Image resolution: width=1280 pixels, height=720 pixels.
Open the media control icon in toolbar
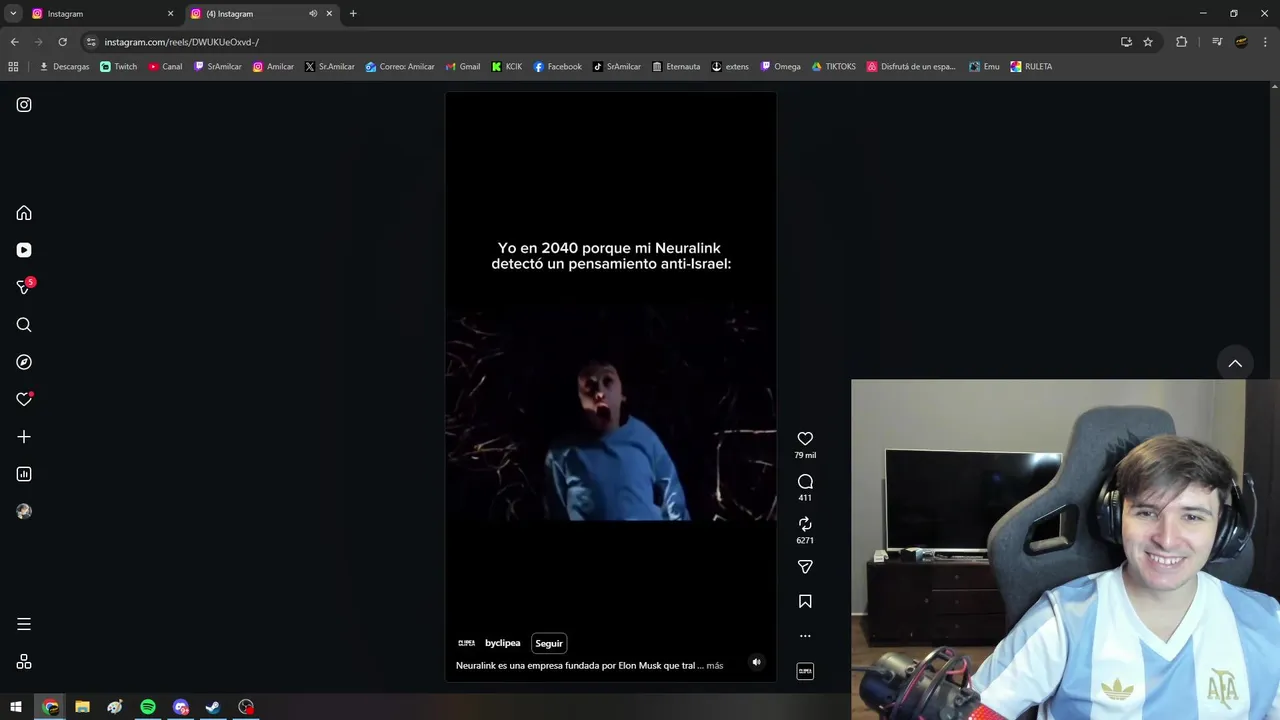(1217, 42)
